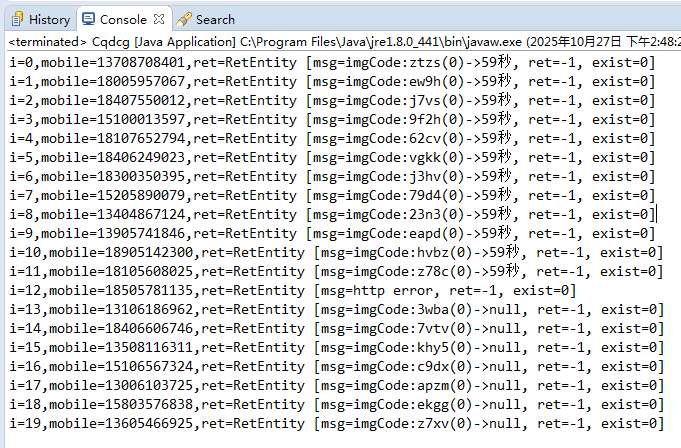The height and width of the screenshot is (448, 681).
Task: Click the Search flashlight icon
Action: [x=184, y=19]
